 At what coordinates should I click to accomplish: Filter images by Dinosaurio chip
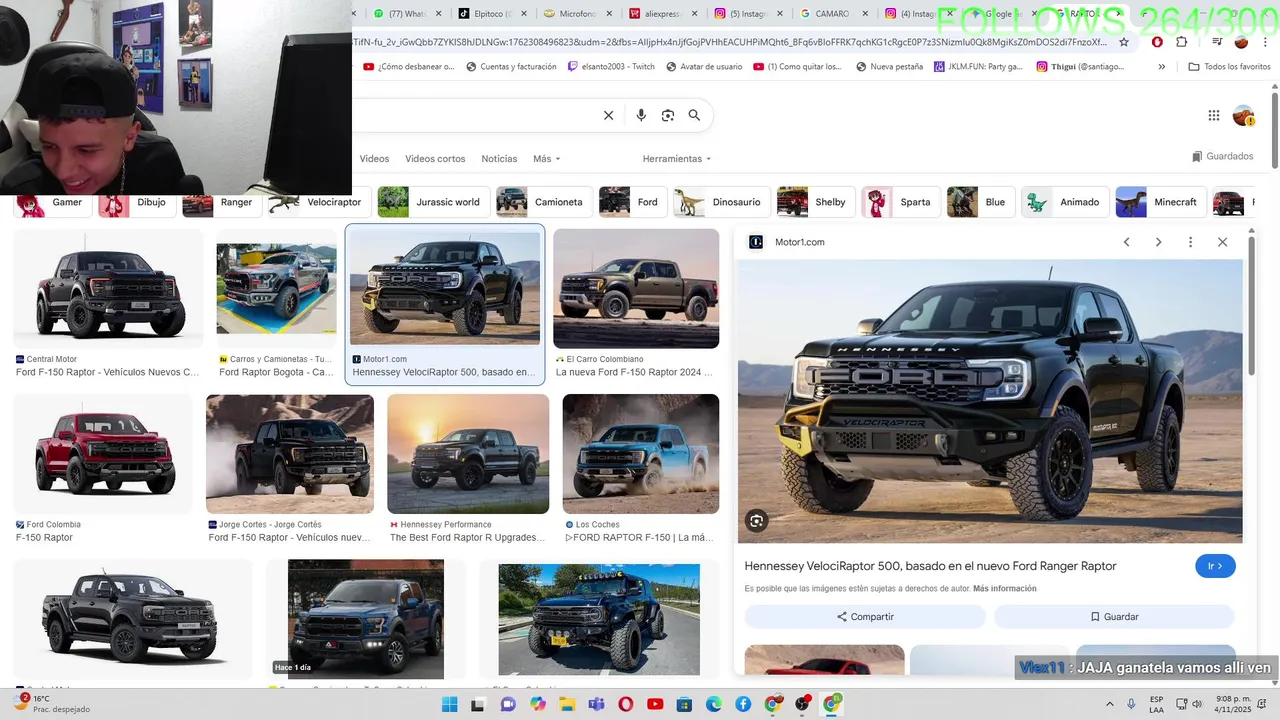click(722, 202)
